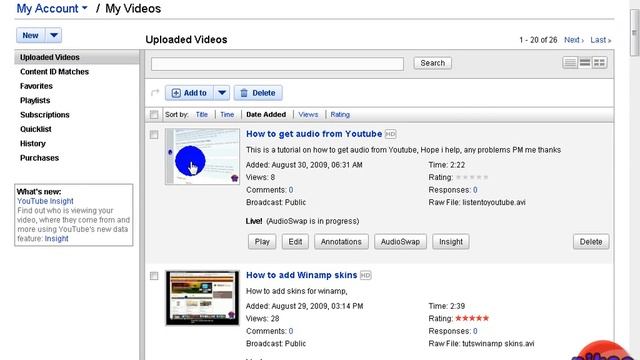Open the How to add Winamp skins title
This screenshot has height=360, width=640.
(x=302, y=275)
